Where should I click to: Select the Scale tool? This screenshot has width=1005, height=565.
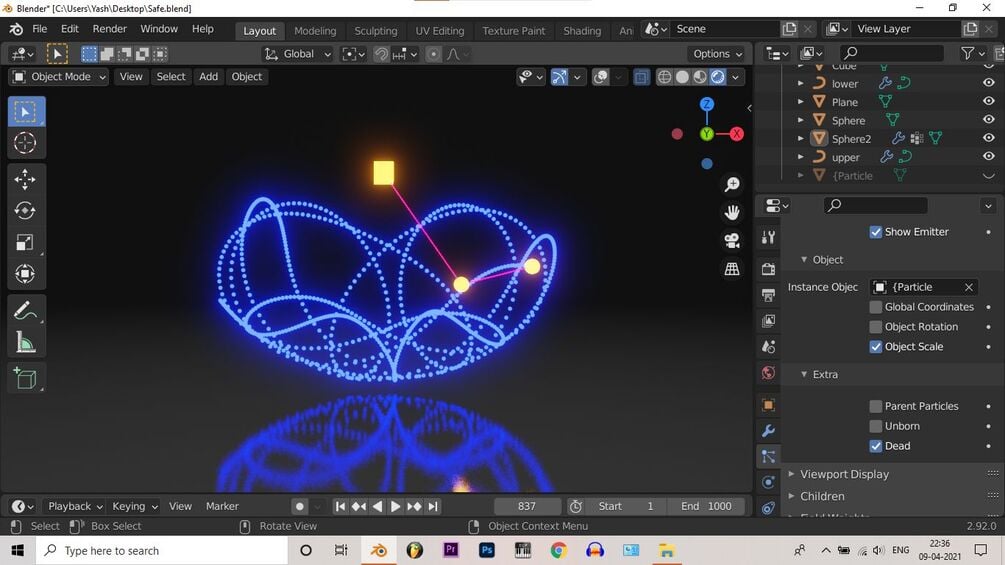pos(26,242)
